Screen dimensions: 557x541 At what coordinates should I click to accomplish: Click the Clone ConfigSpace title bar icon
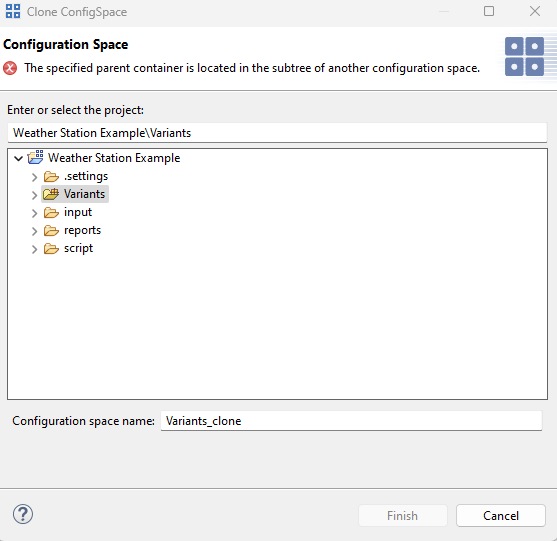[x=13, y=11]
